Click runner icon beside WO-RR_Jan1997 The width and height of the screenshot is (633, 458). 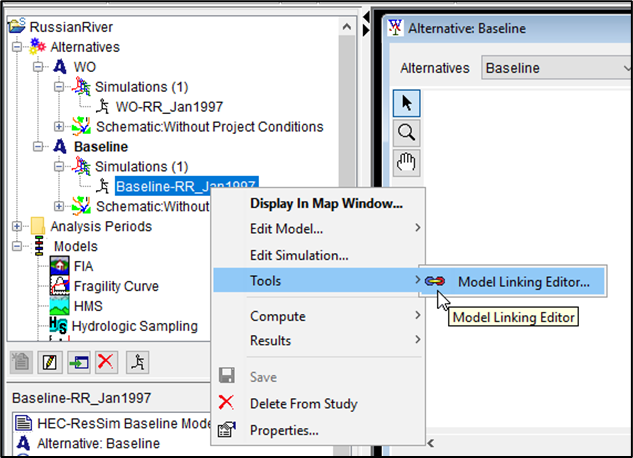click(103, 107)
